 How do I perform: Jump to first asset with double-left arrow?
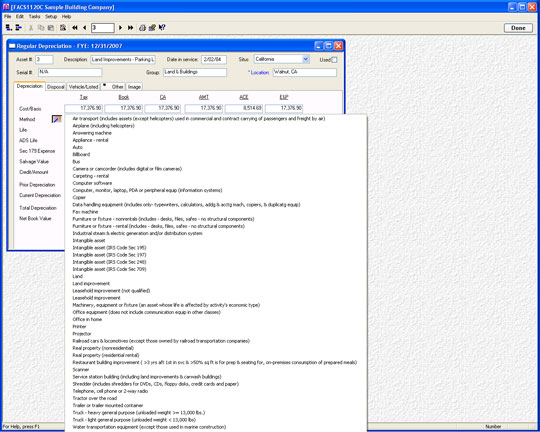(75, 28)
